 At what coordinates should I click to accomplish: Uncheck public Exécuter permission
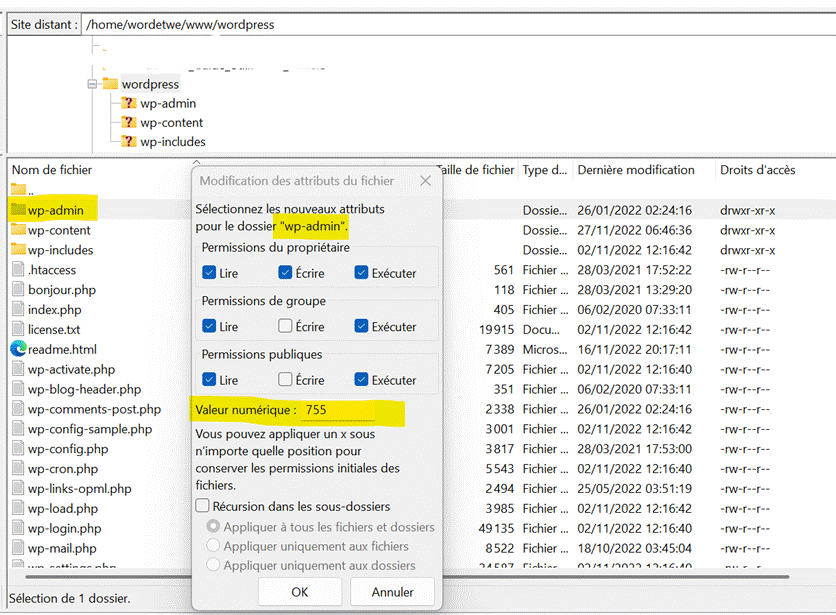pos(361,379)
